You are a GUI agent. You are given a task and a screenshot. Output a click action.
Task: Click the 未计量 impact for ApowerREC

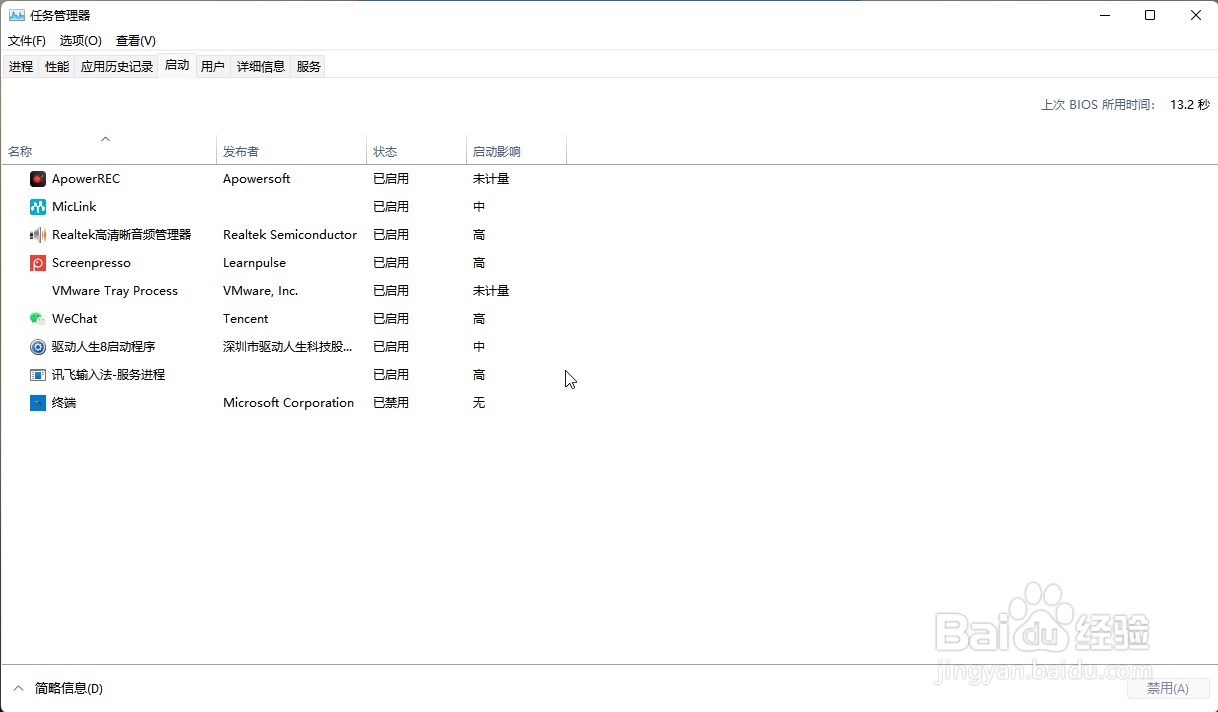click(x=491, y=179)
